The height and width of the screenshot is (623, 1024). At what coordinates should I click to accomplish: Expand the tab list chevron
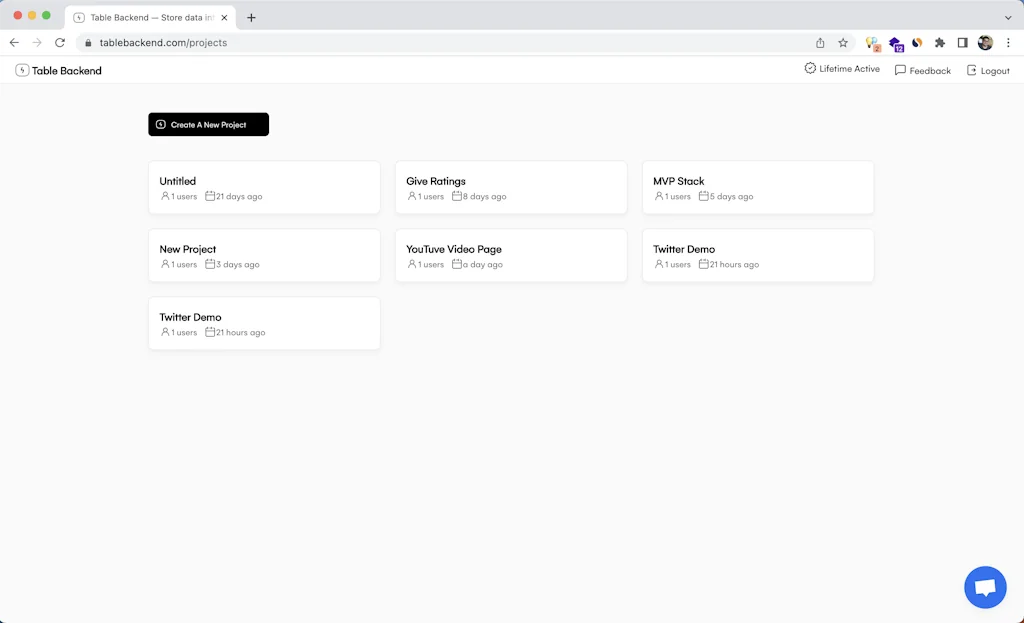(1007, 17)
